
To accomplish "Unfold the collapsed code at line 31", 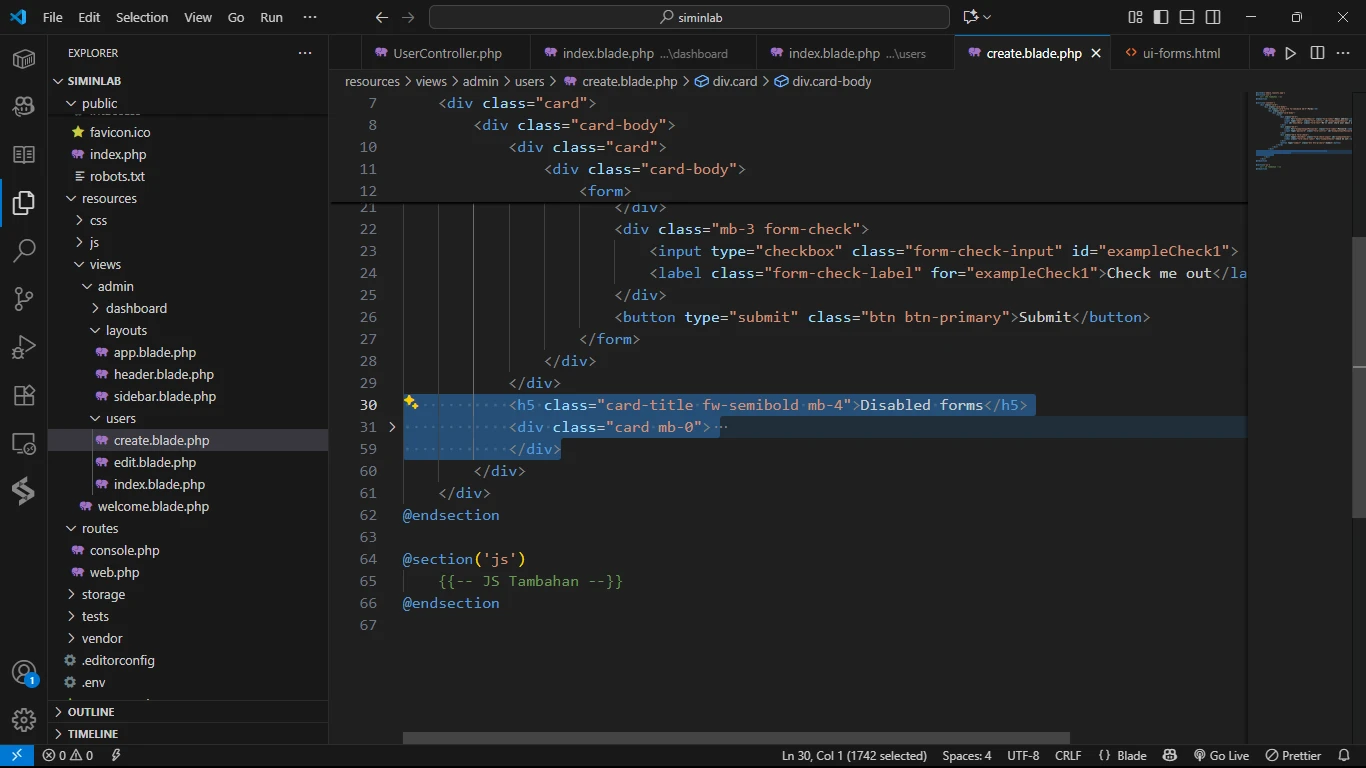I will (x=392, y=427).
